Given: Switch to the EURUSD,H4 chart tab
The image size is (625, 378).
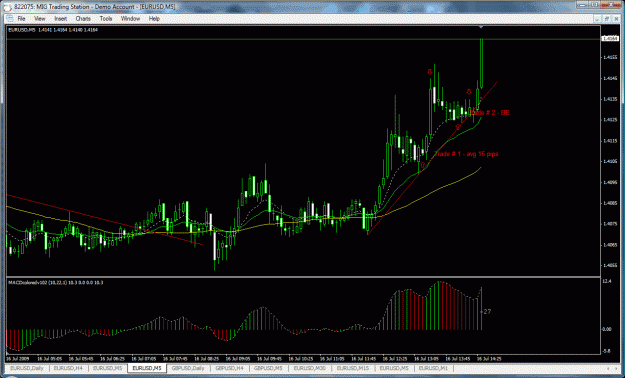Looking at the screenshot, I should pos(69,368).
